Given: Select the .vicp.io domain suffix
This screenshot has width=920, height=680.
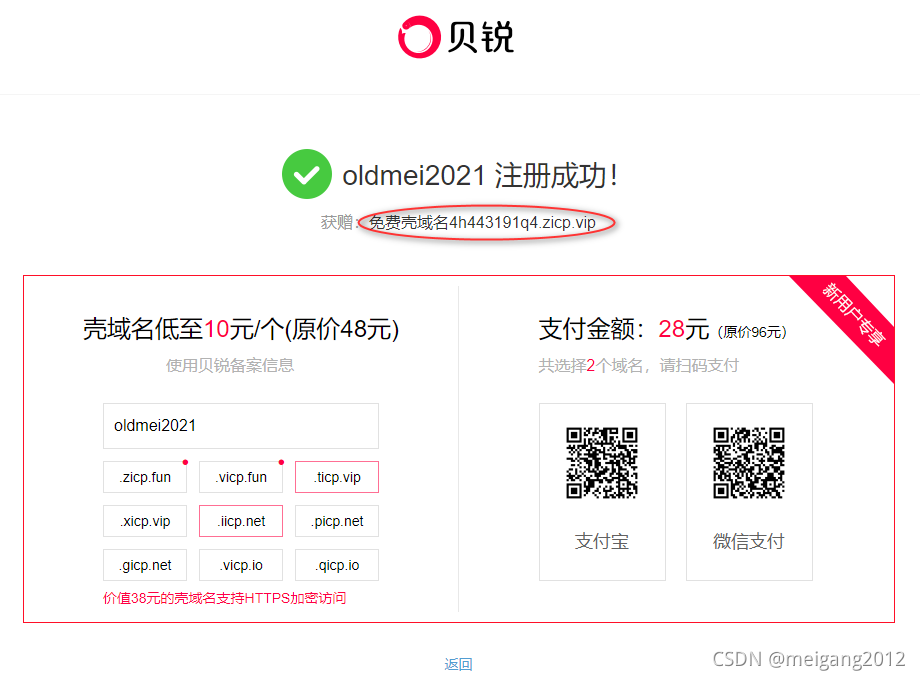Looking at the screenshot, I should [x=241, y=565].
